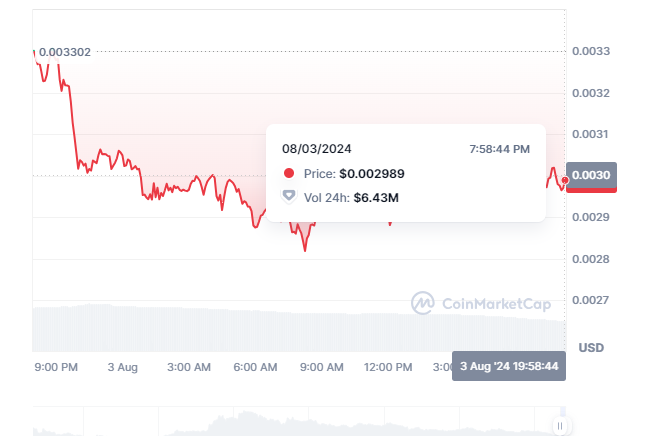Click the 9:00 PM axis label

pos(55,367)
